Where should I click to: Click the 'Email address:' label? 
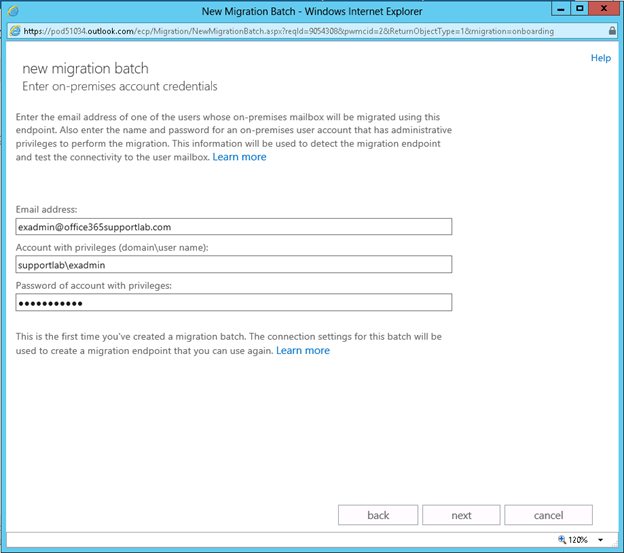coord(47,210)
